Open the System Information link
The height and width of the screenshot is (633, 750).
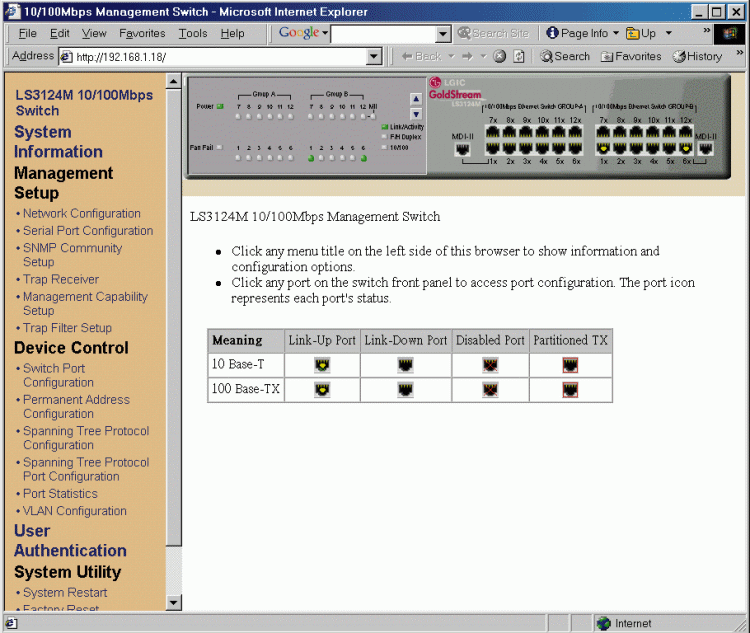tap(58, 142)
